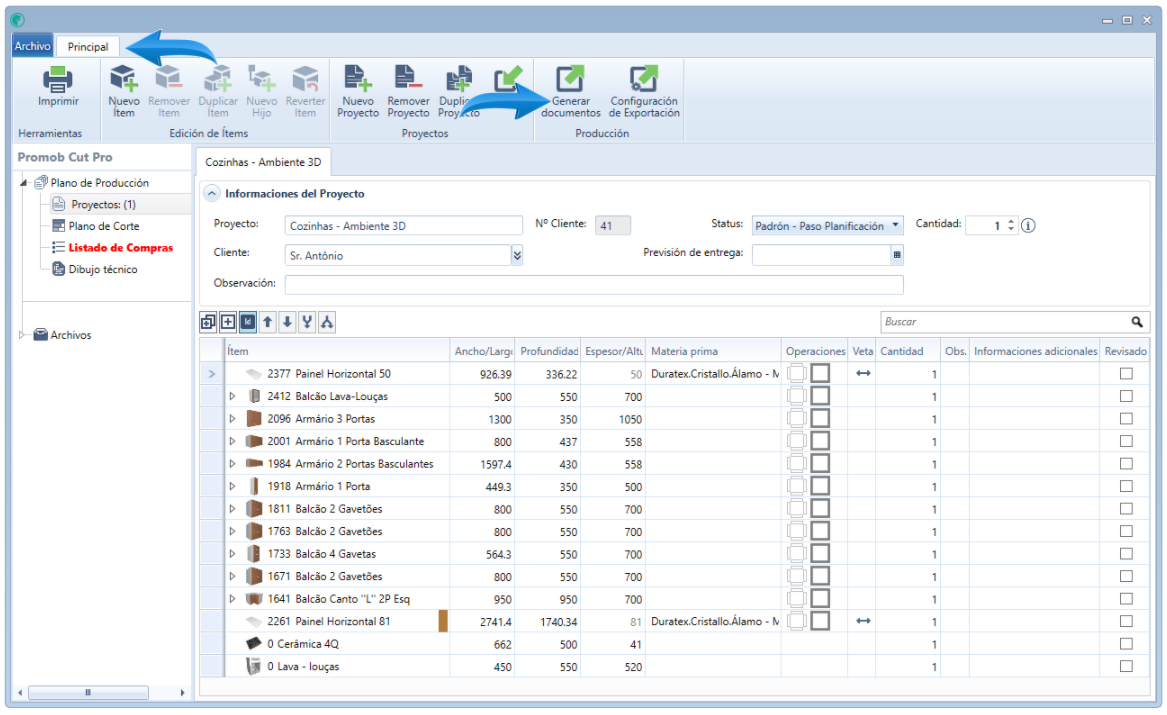Click the Proyecto name field
Viewport: 1167px width, 715px height.
pos(403,225)
